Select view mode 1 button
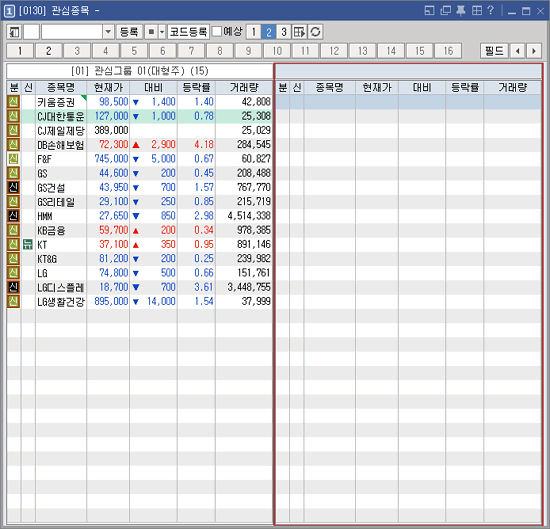 pyautogui.click(x=254, y=32)
